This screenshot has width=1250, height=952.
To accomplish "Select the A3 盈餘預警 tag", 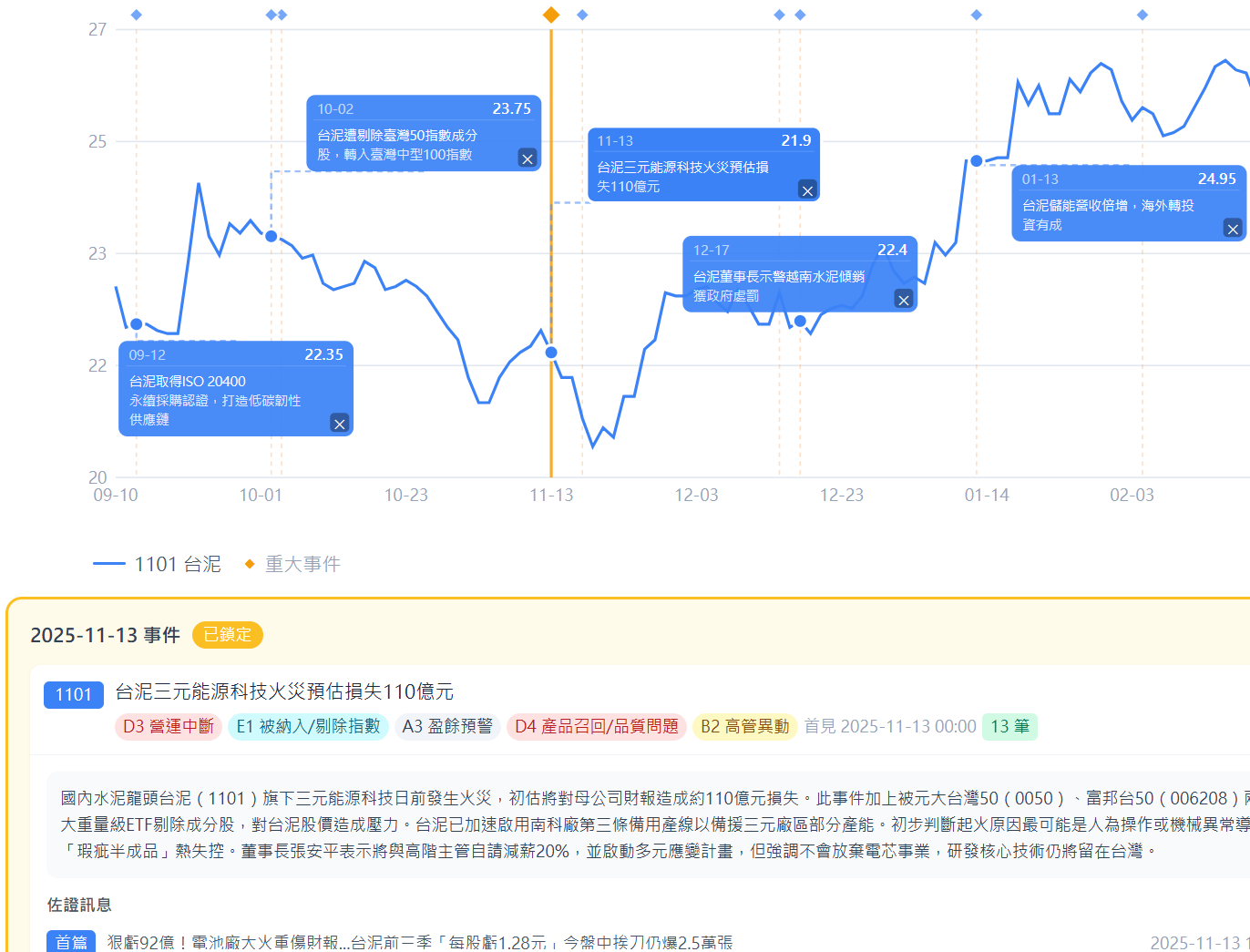I will click(446, 726).
